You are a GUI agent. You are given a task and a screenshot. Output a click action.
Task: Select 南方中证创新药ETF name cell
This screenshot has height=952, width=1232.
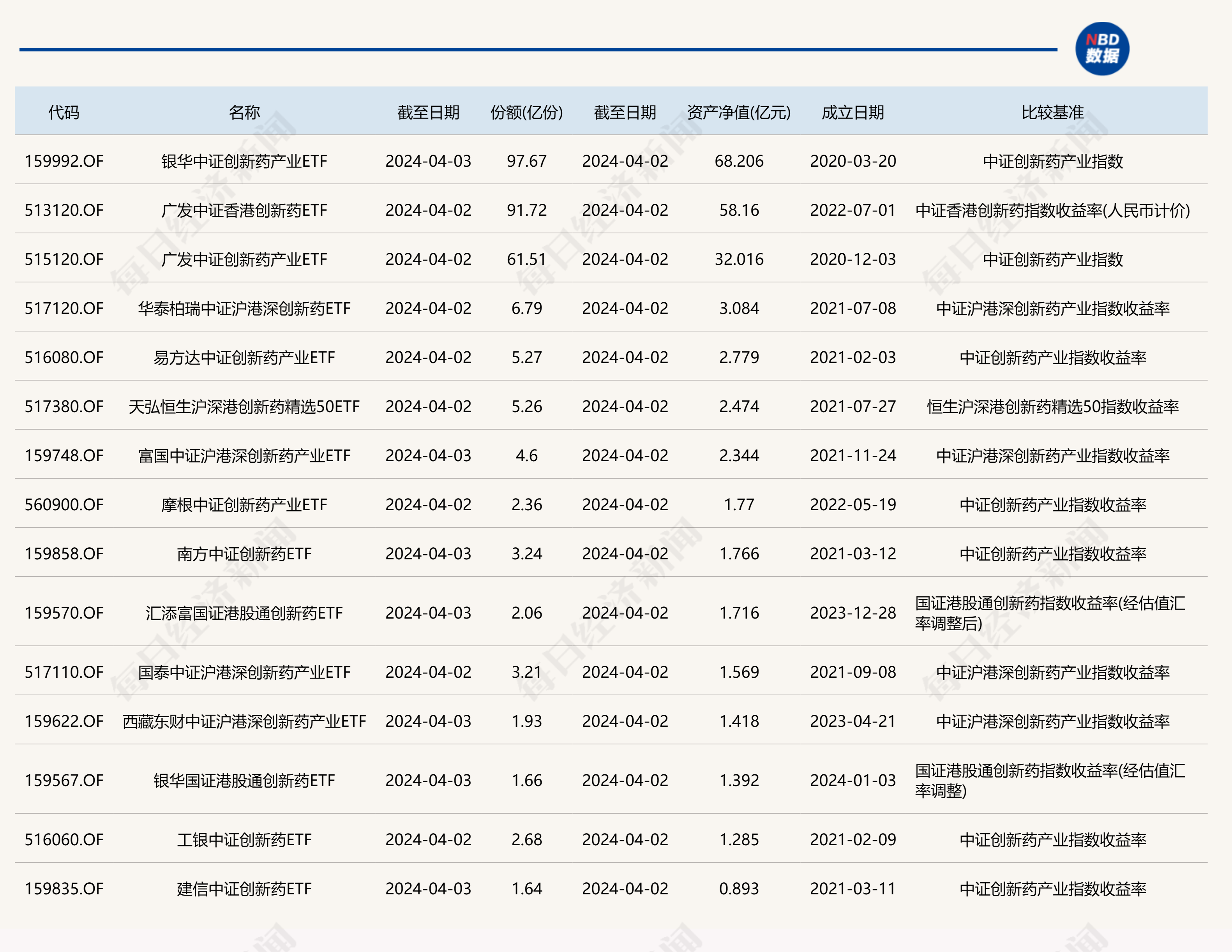[244, 554]
